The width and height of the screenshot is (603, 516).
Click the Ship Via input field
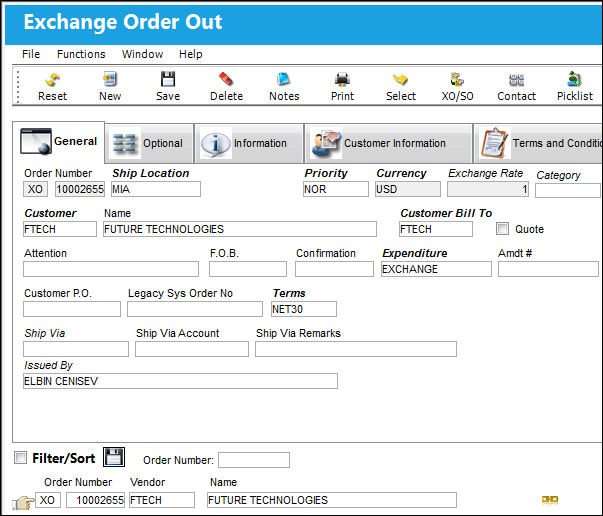coord(76,349)
